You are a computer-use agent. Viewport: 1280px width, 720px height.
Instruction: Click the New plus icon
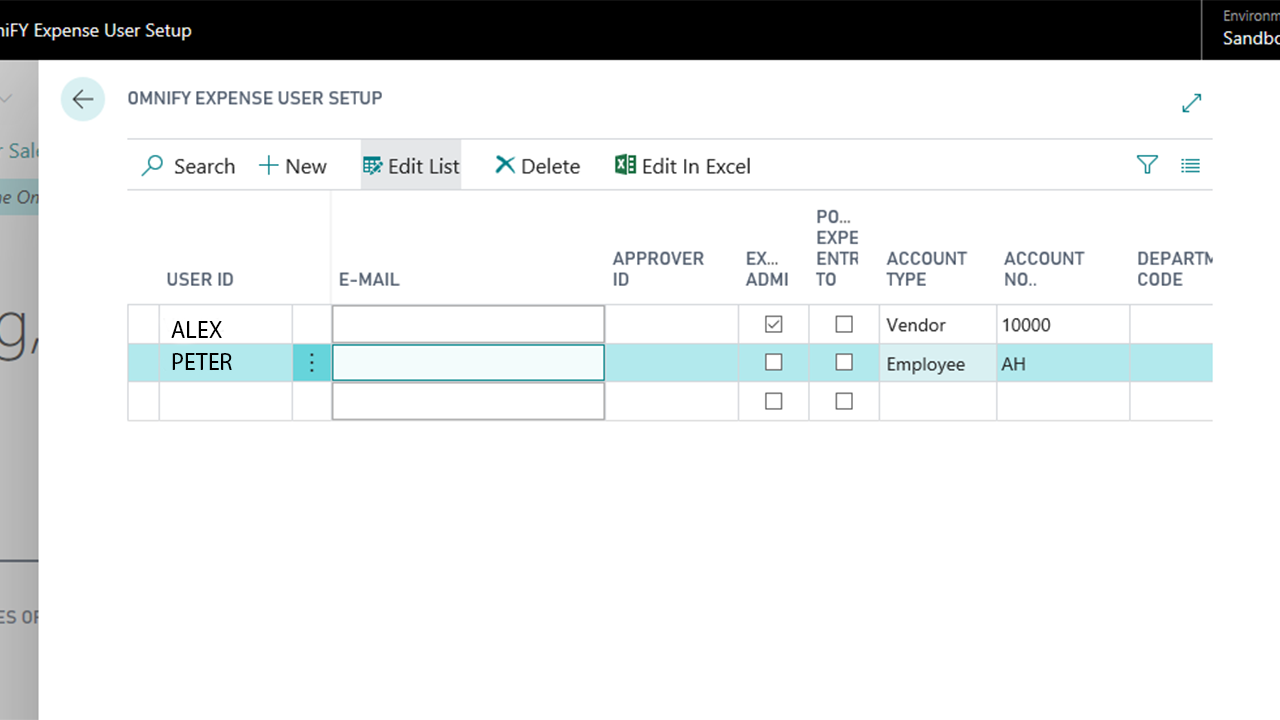coord(268,166)
